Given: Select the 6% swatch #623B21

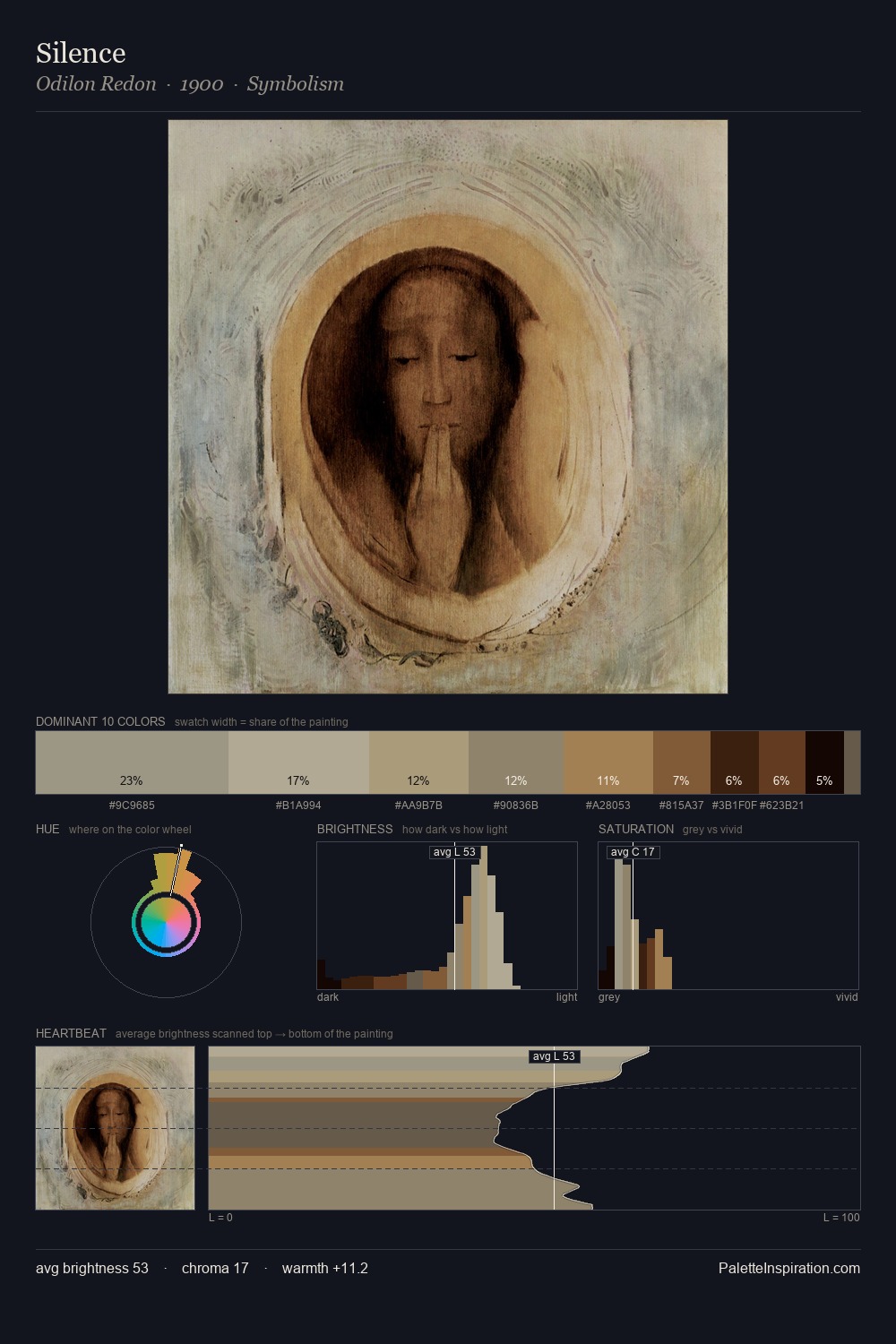Looking at the screenshot, I should pyautogui.click(x=782, y=762).
